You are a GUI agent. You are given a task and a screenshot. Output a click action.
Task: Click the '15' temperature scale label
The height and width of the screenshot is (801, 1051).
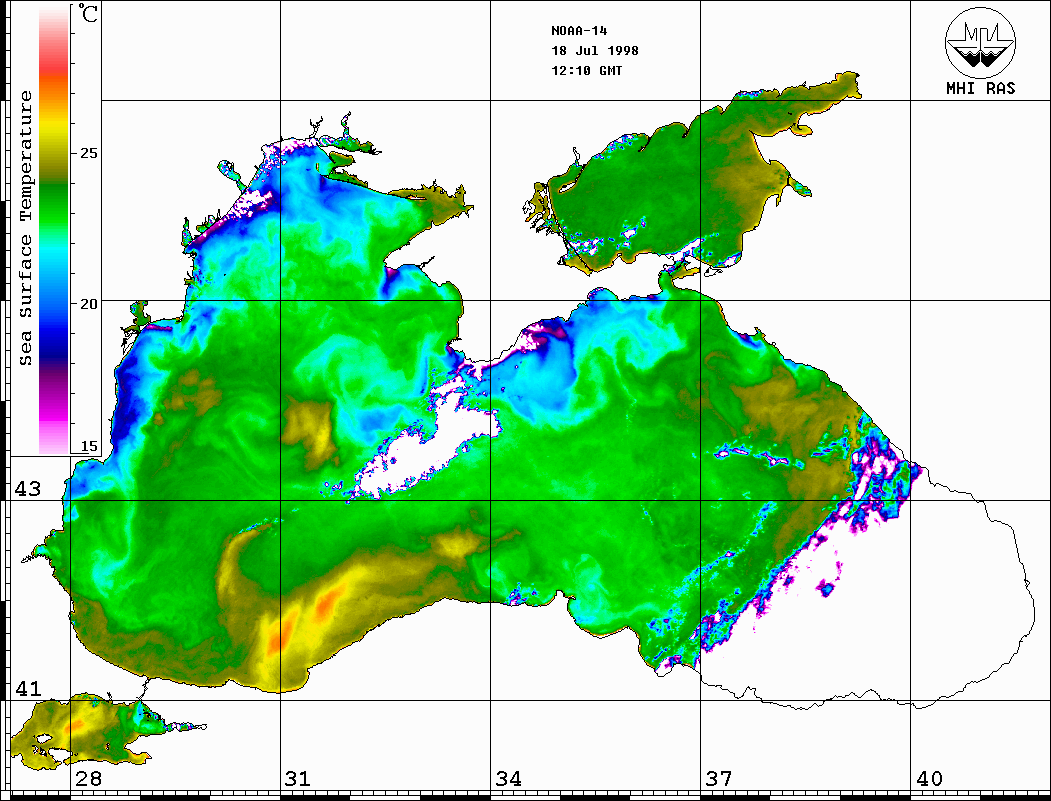[x=88, y=446]
